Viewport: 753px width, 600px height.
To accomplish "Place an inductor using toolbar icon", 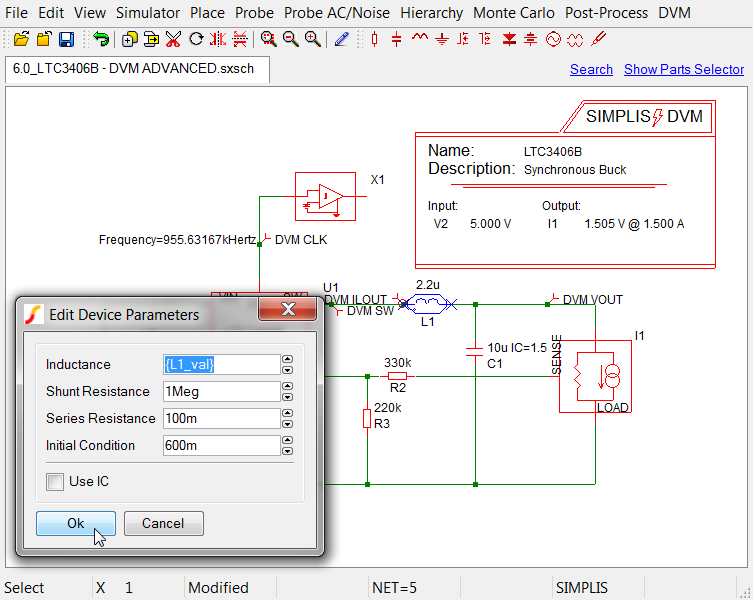I will click(419, 39).
